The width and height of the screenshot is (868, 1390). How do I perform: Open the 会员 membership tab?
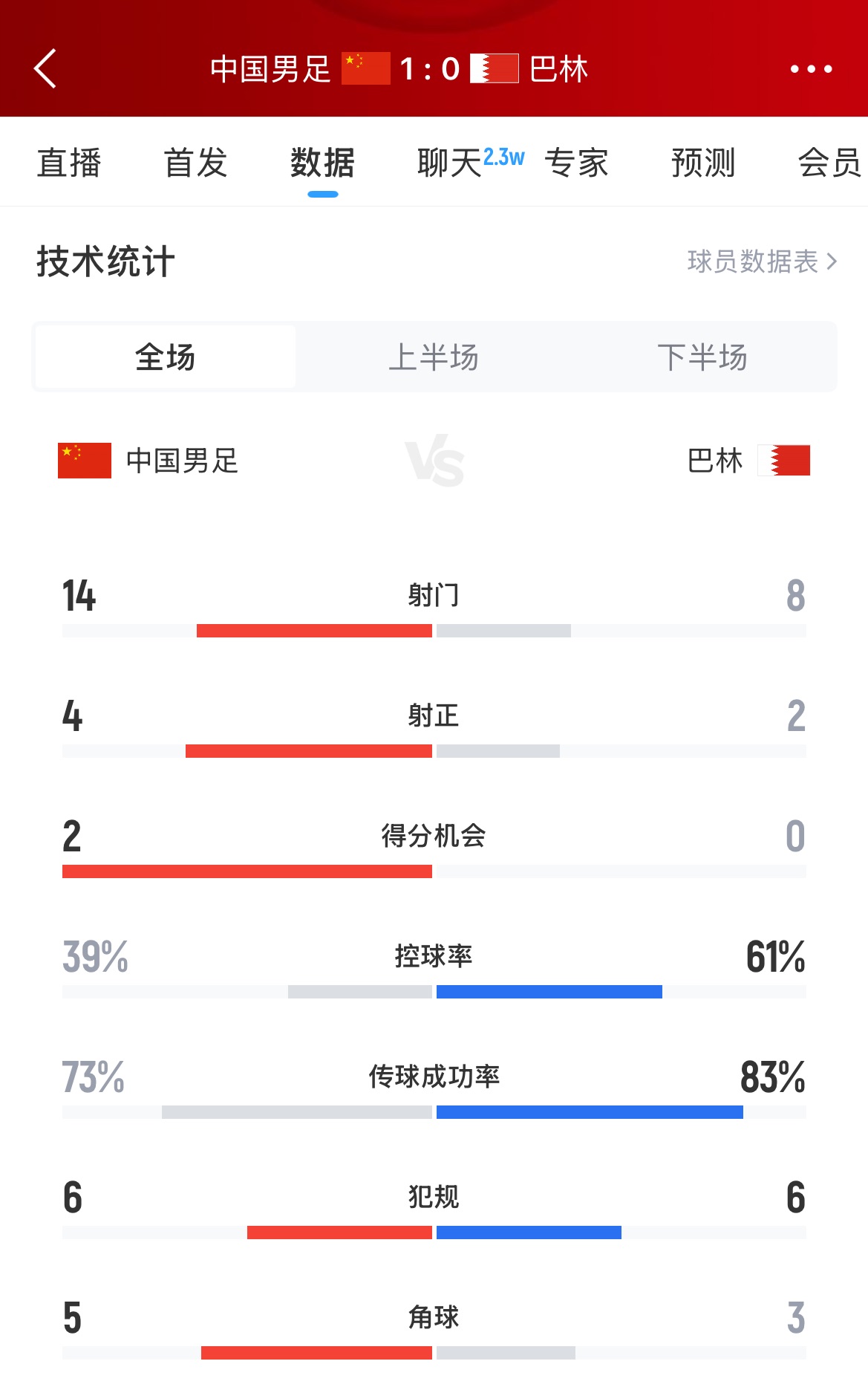coord(829,163)
